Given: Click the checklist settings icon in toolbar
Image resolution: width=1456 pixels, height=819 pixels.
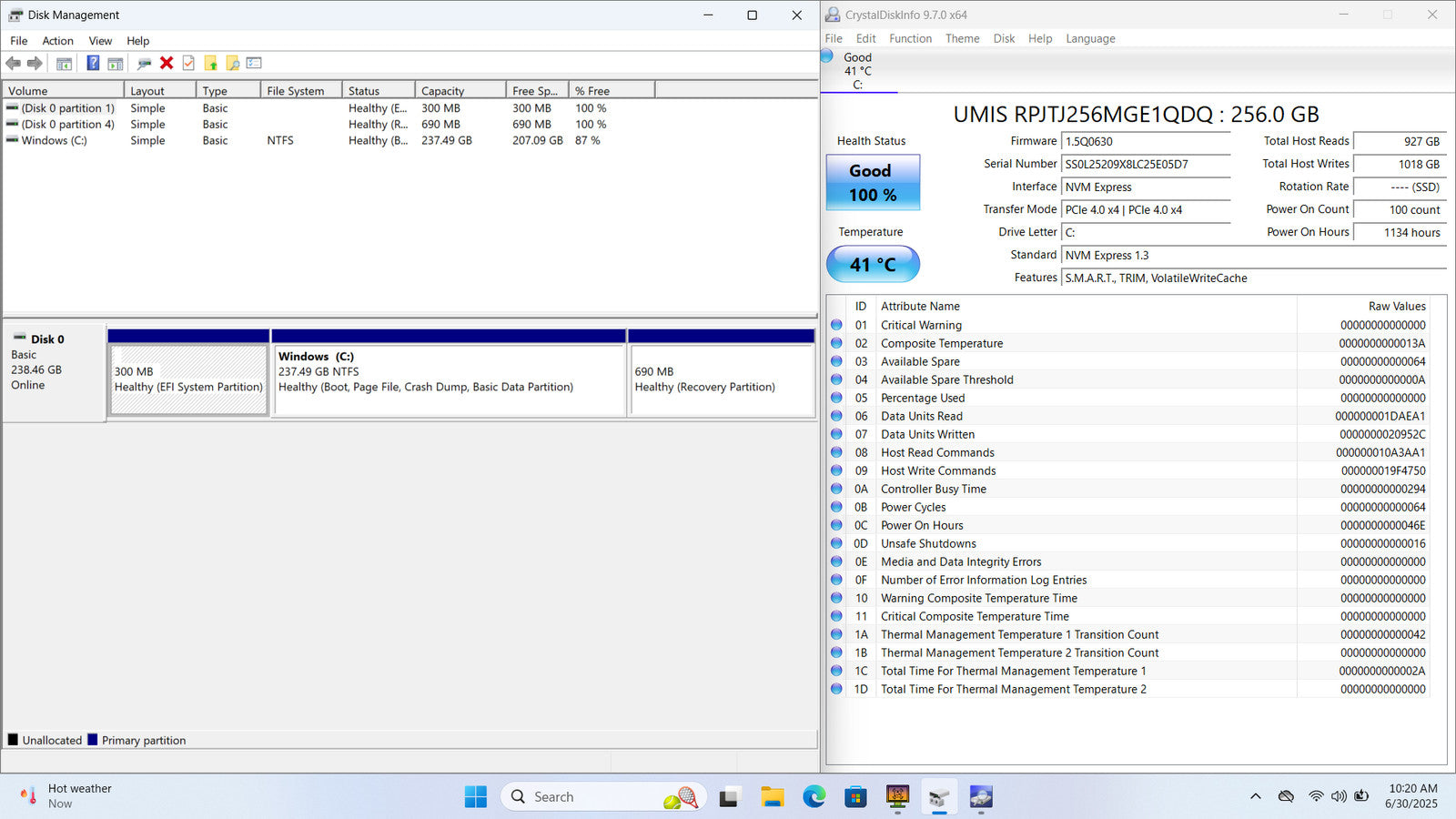Looking at the screenshot, I should pyautogui.click(x=254, y=63).
